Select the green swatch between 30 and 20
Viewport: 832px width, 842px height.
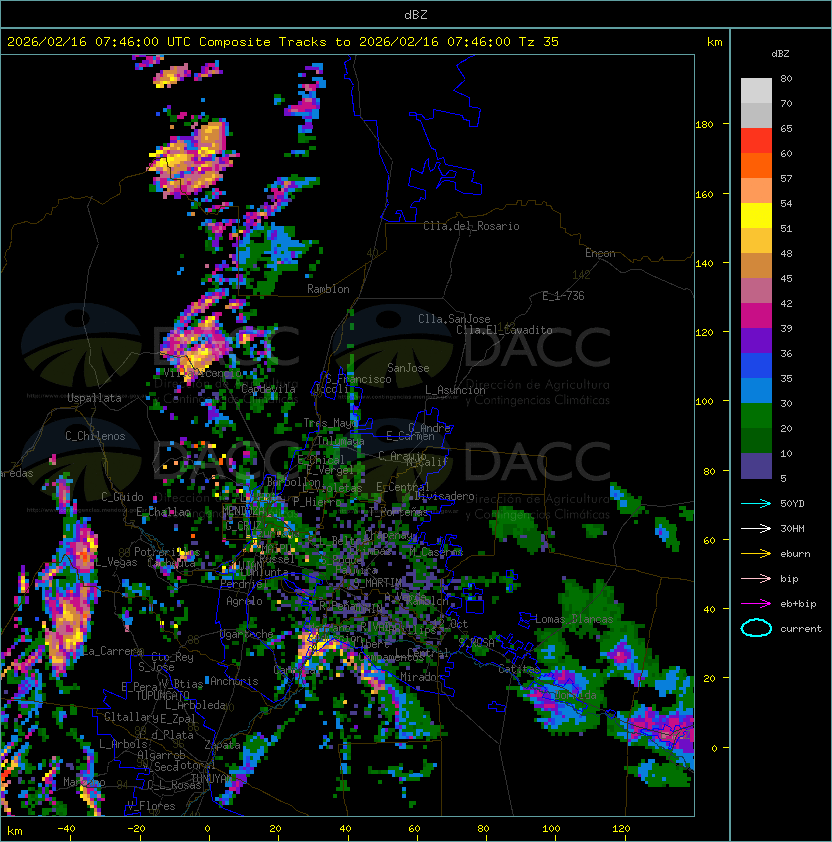pos(756,416)
